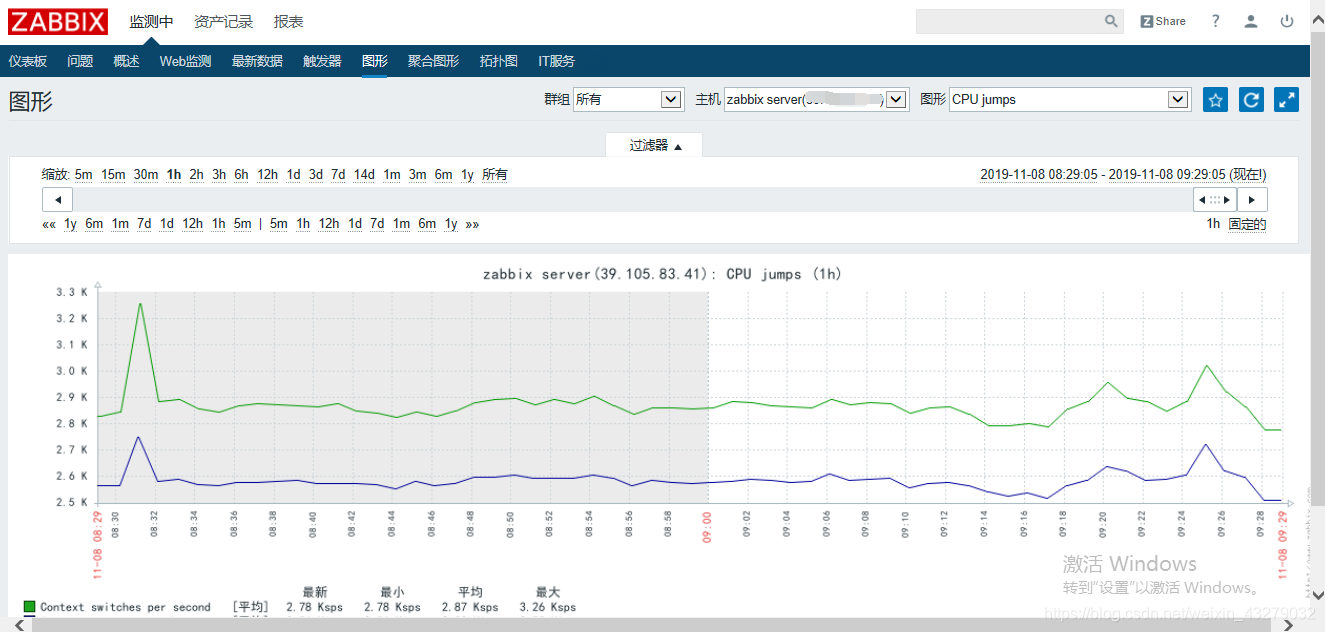Click the horizontal scrollbar at bottom
Image resolution: width=1325 pixels, height=632 pixels.
[x=650, y=625]
